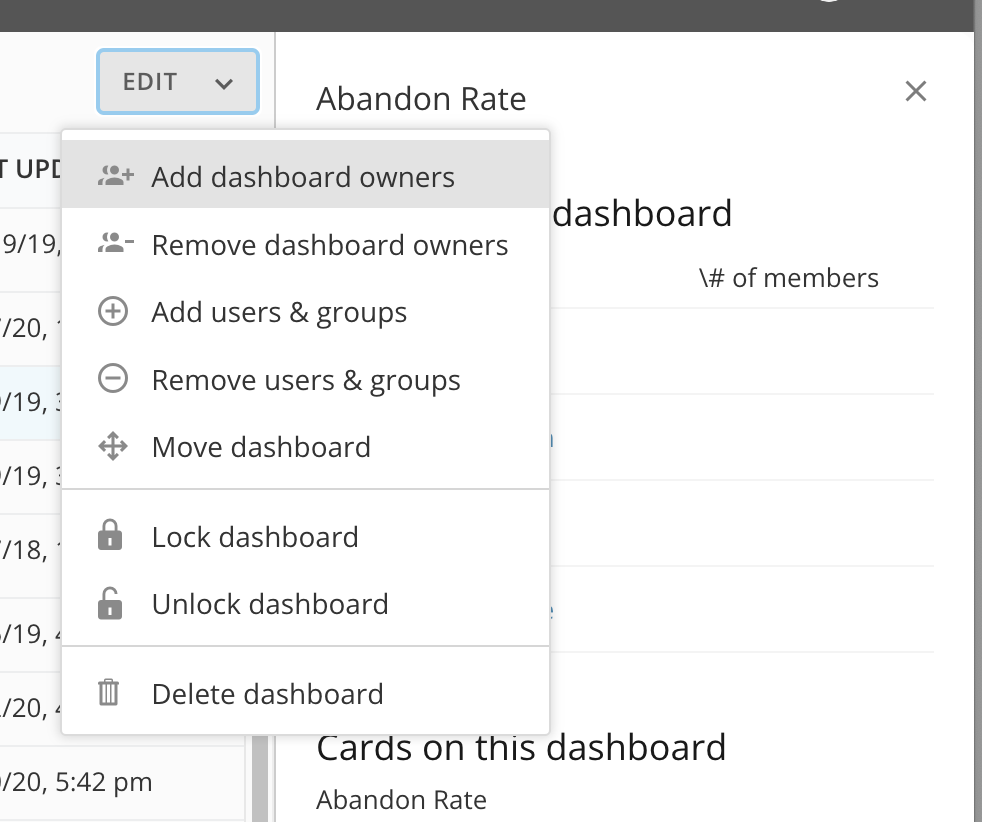Click the trash can icon

click(x=108, y=692)
